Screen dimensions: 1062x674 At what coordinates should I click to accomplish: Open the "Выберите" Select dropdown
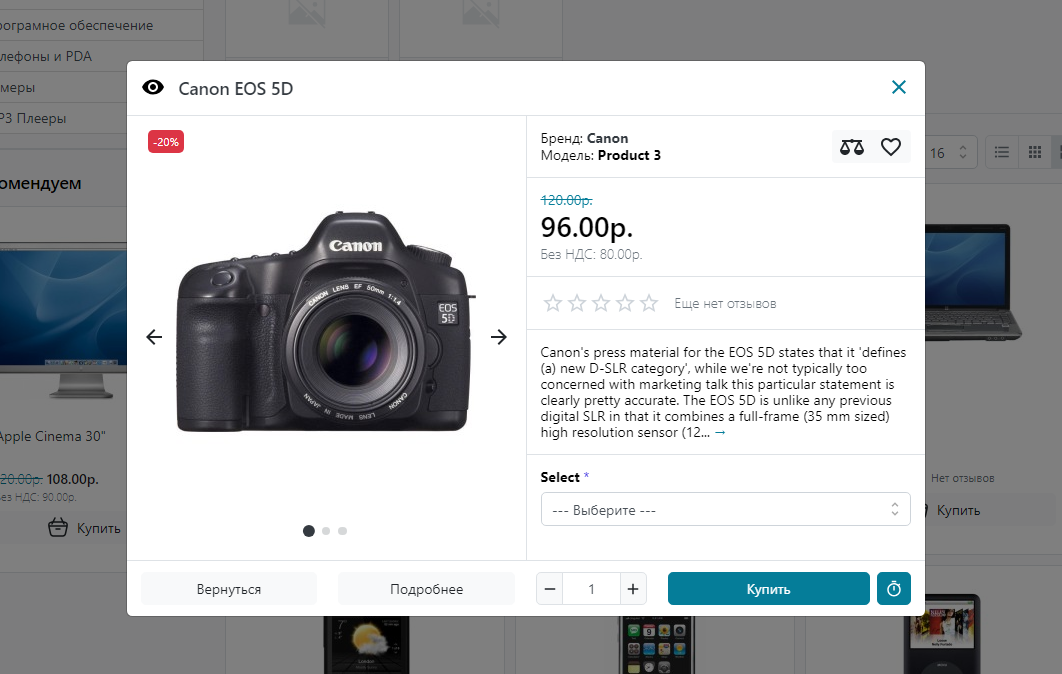[x=725, y=510]
